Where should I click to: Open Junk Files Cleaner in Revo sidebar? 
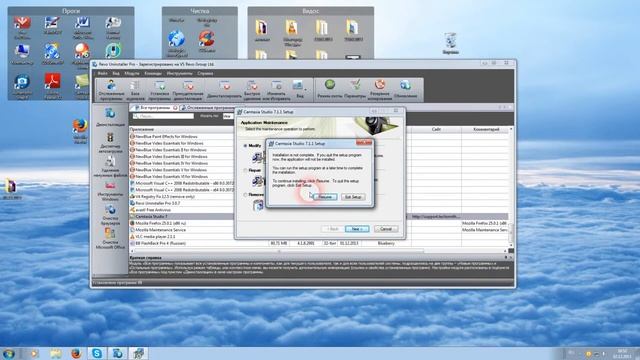click(x=110, y=167)
